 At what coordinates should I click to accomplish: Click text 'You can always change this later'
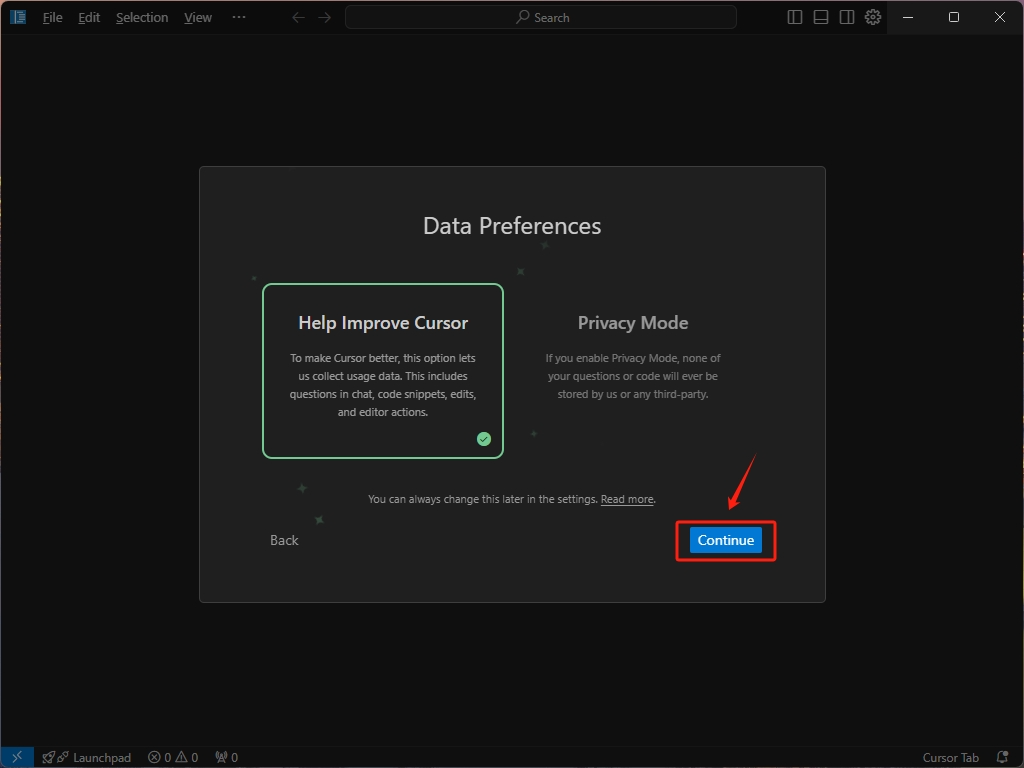[x=445, y=499]
